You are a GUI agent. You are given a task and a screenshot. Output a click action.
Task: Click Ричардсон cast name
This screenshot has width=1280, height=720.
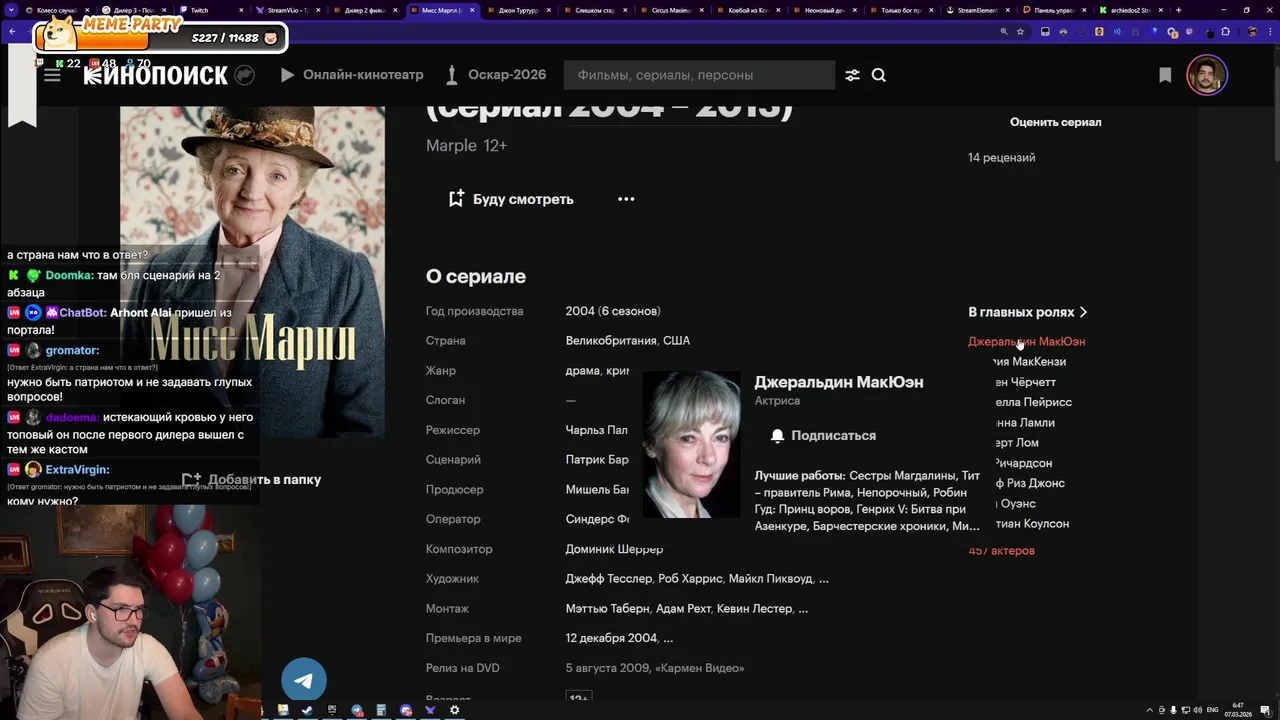pyautogui.click(x=1022, y=464)
